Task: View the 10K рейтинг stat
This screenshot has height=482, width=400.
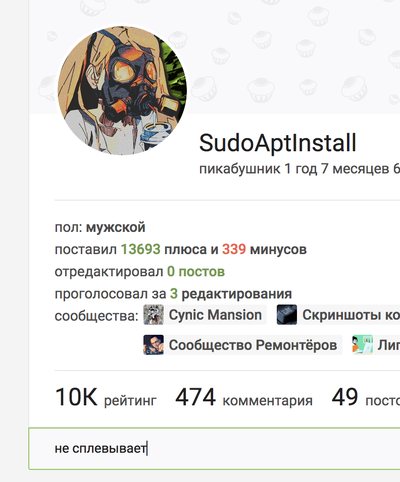Action: (106, 397)
